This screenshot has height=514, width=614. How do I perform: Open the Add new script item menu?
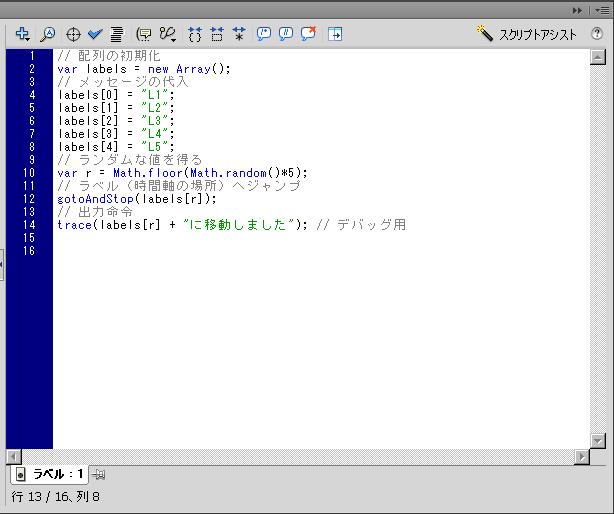(22, 34)
